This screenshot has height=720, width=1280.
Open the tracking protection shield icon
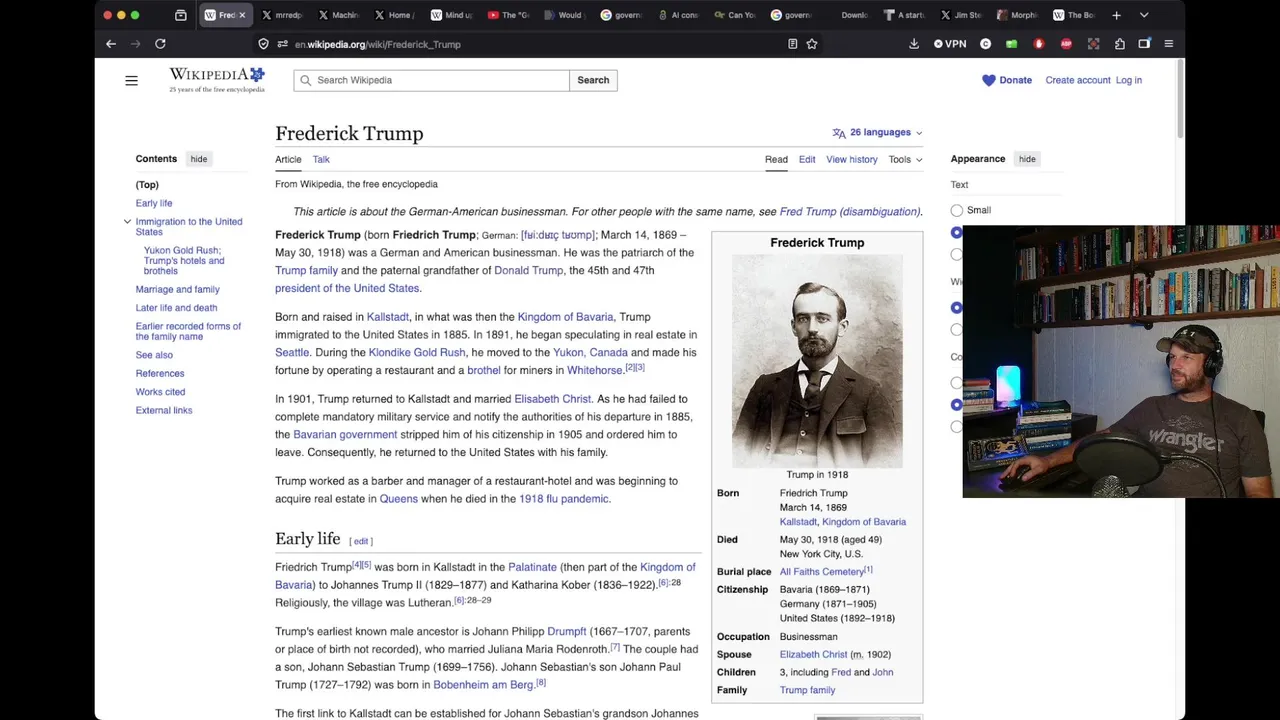(263, 44)
